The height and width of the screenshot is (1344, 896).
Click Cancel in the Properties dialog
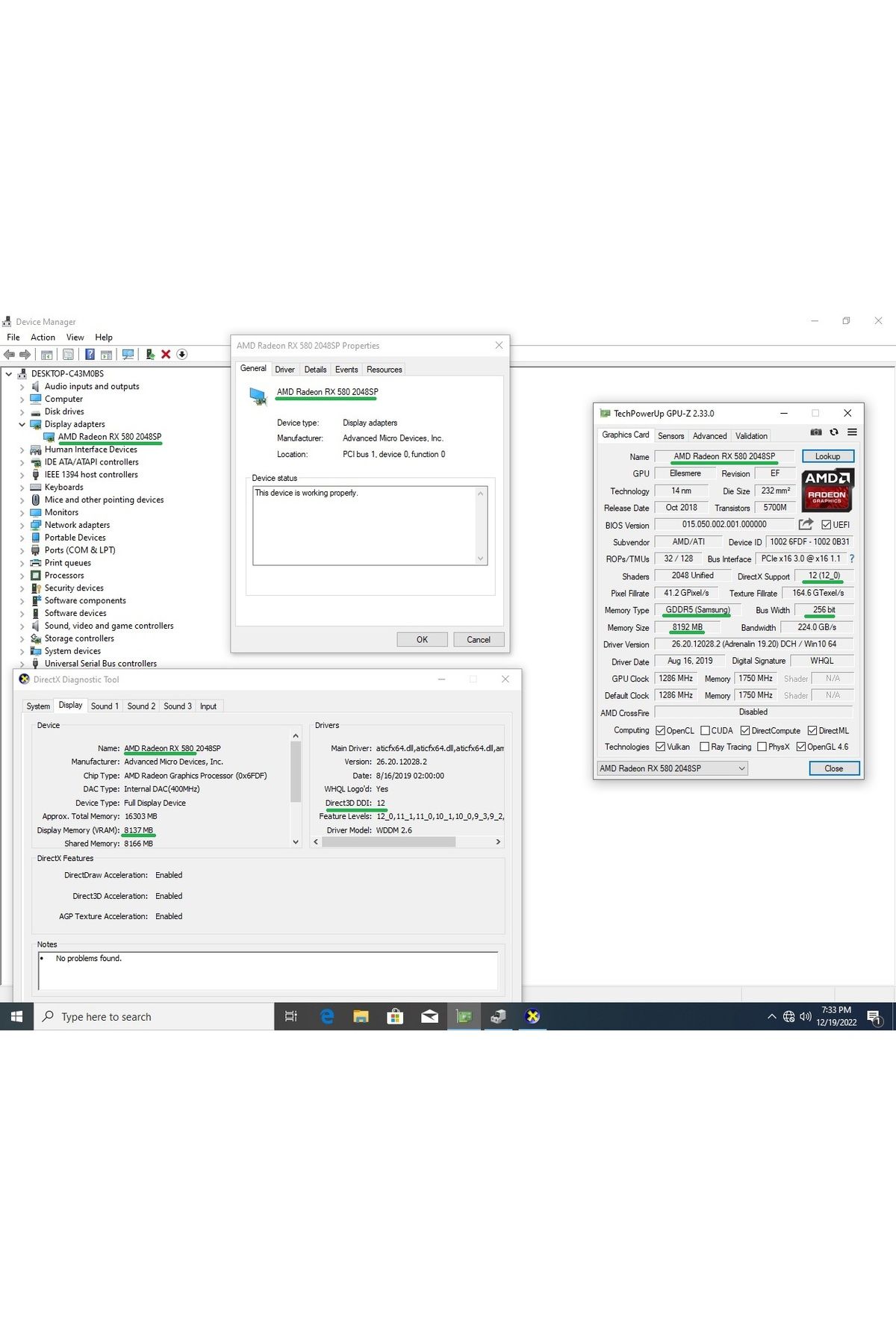[x=479, y=640]
